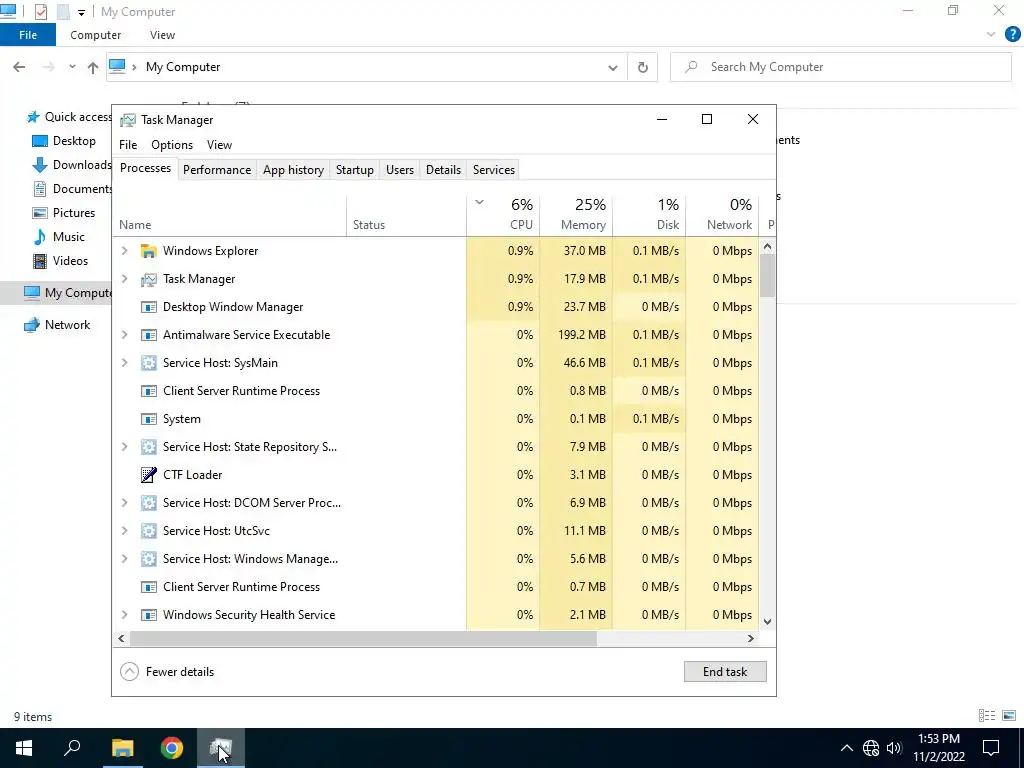Open the Task Manager View menu

point(219,145)
